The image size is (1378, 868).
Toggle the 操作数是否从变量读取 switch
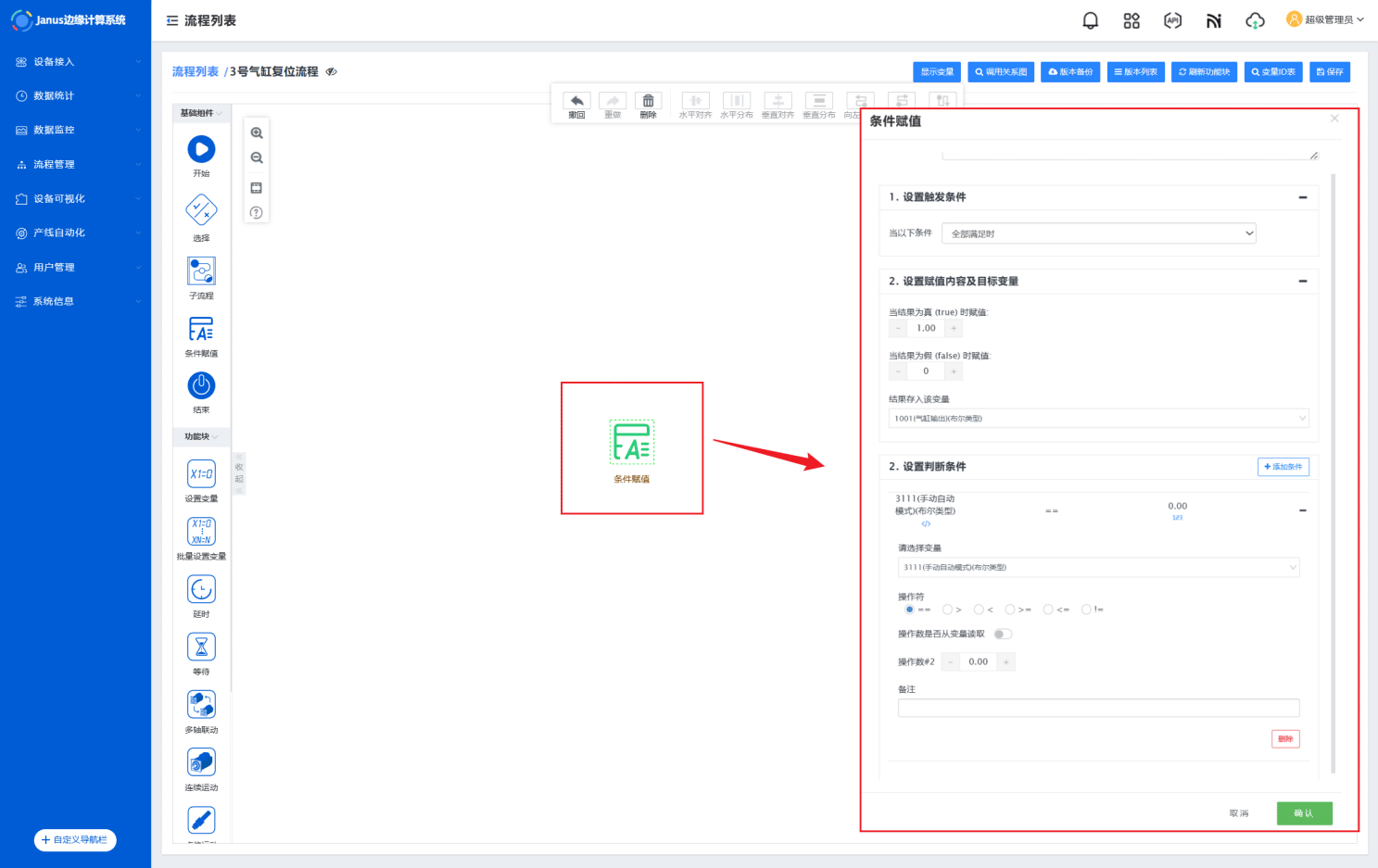[1002, 635]
